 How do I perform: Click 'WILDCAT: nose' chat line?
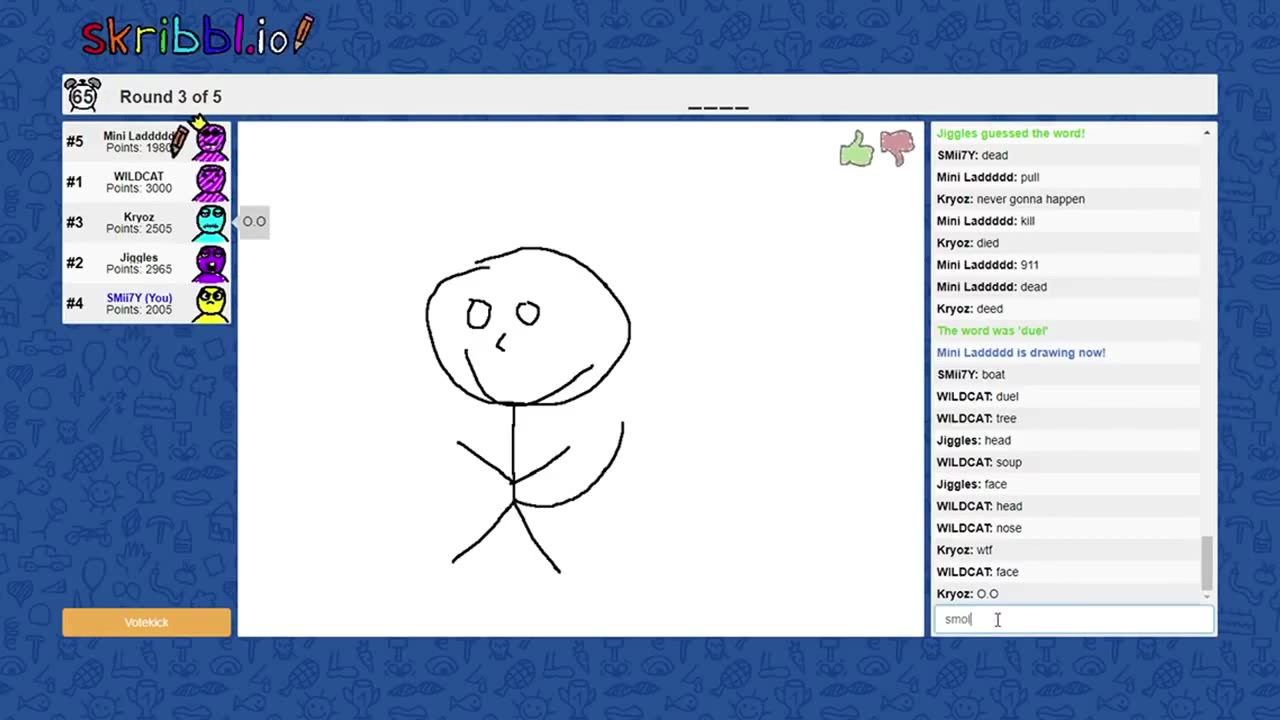click(979, 528)
